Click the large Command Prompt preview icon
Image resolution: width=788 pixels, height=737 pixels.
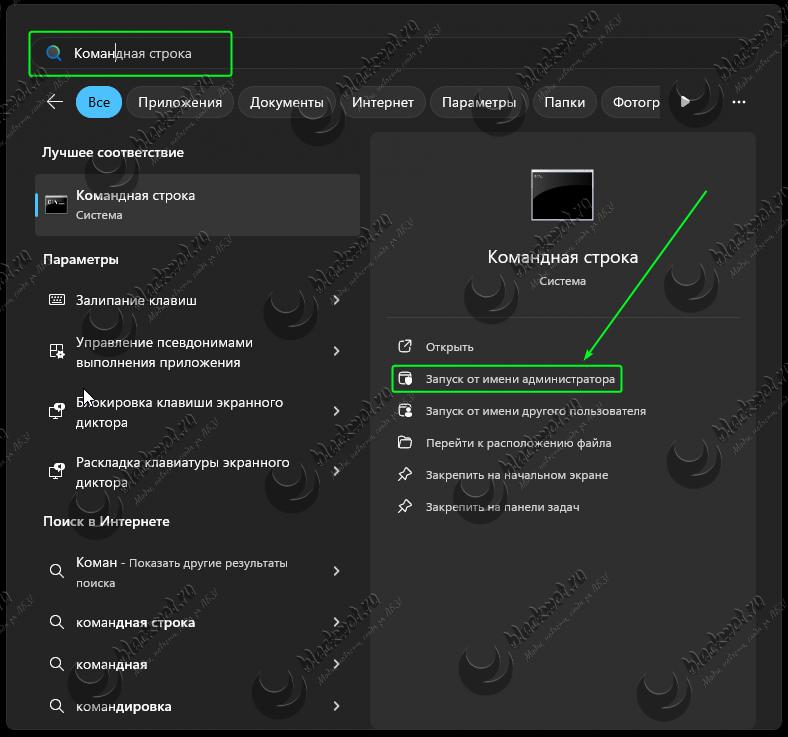pyautogui.click(x=562, y=194)
